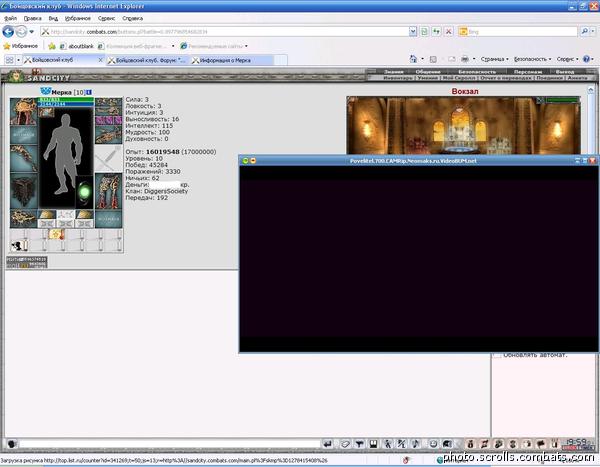This screenshot has width=600, height=467.
Task: Click the address bar URL field
Action: [x=224, y=32]
